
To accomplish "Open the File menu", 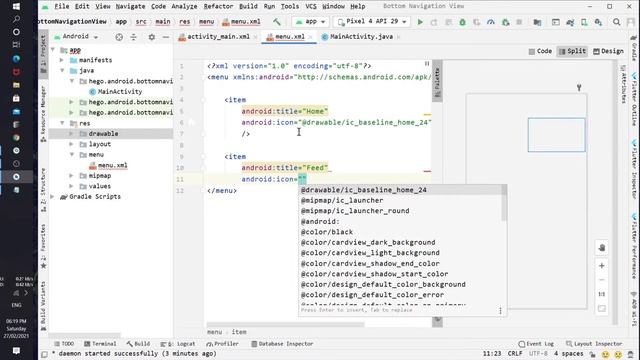I will [62, 7].
